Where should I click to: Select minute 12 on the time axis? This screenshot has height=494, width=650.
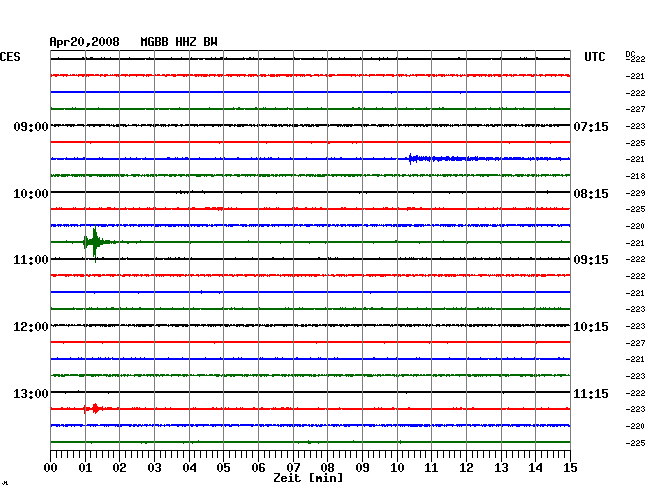coord(466,468)
